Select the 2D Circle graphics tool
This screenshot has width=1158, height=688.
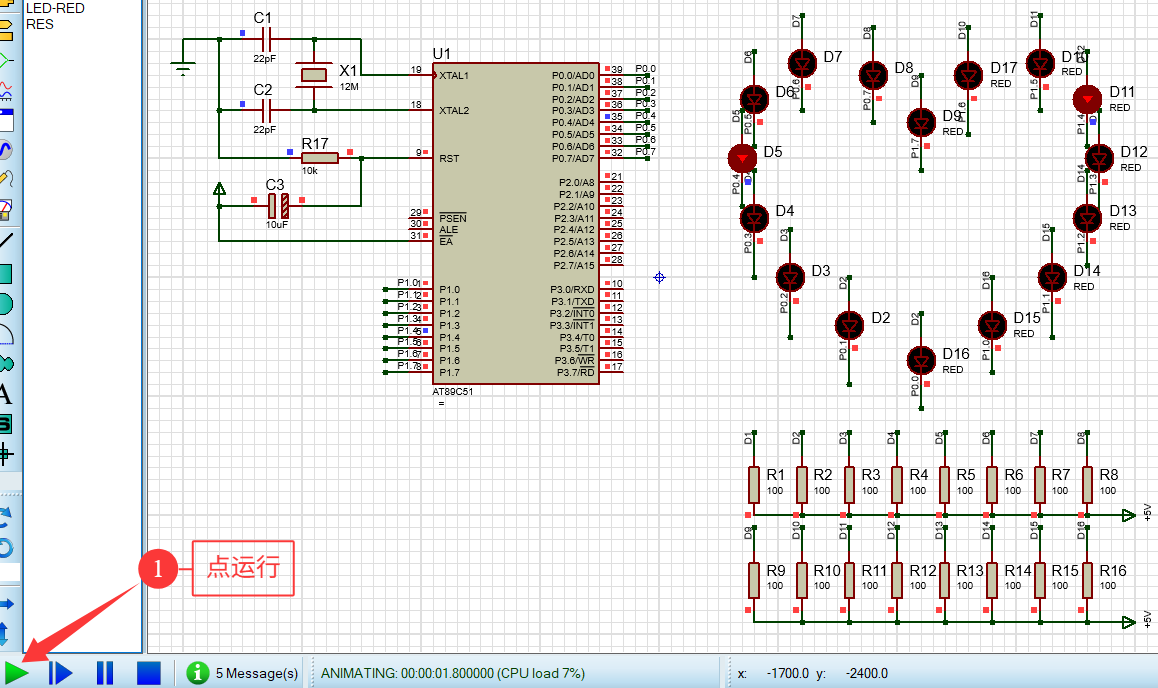5,303
